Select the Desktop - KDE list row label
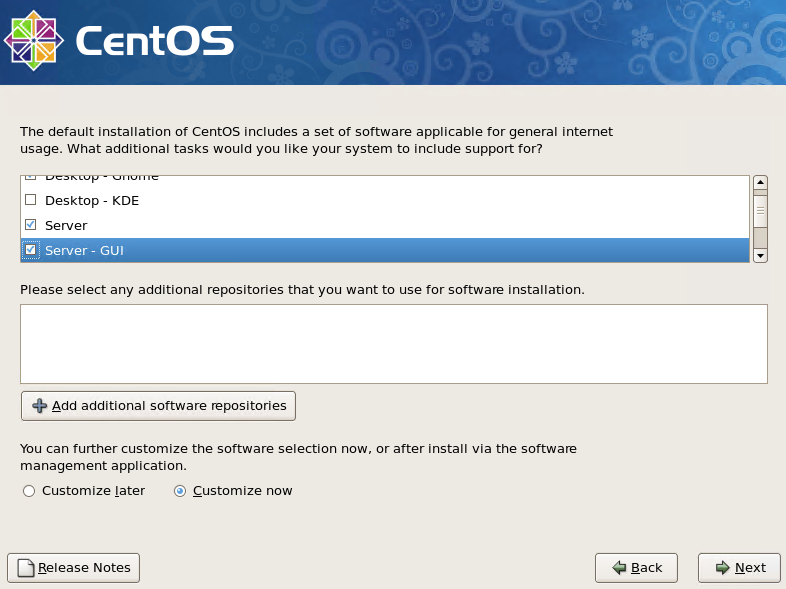Screen dimensions: 786x589 point(92,200)
